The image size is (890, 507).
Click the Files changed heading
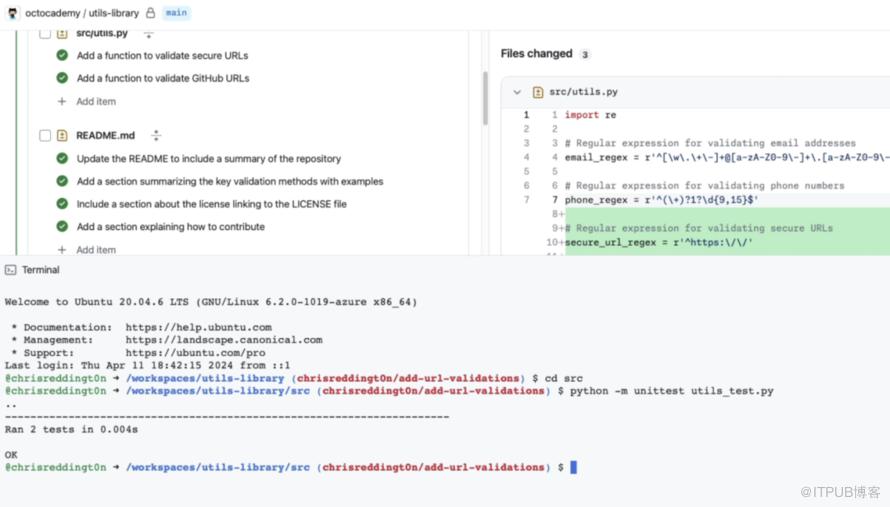point(536,54)
